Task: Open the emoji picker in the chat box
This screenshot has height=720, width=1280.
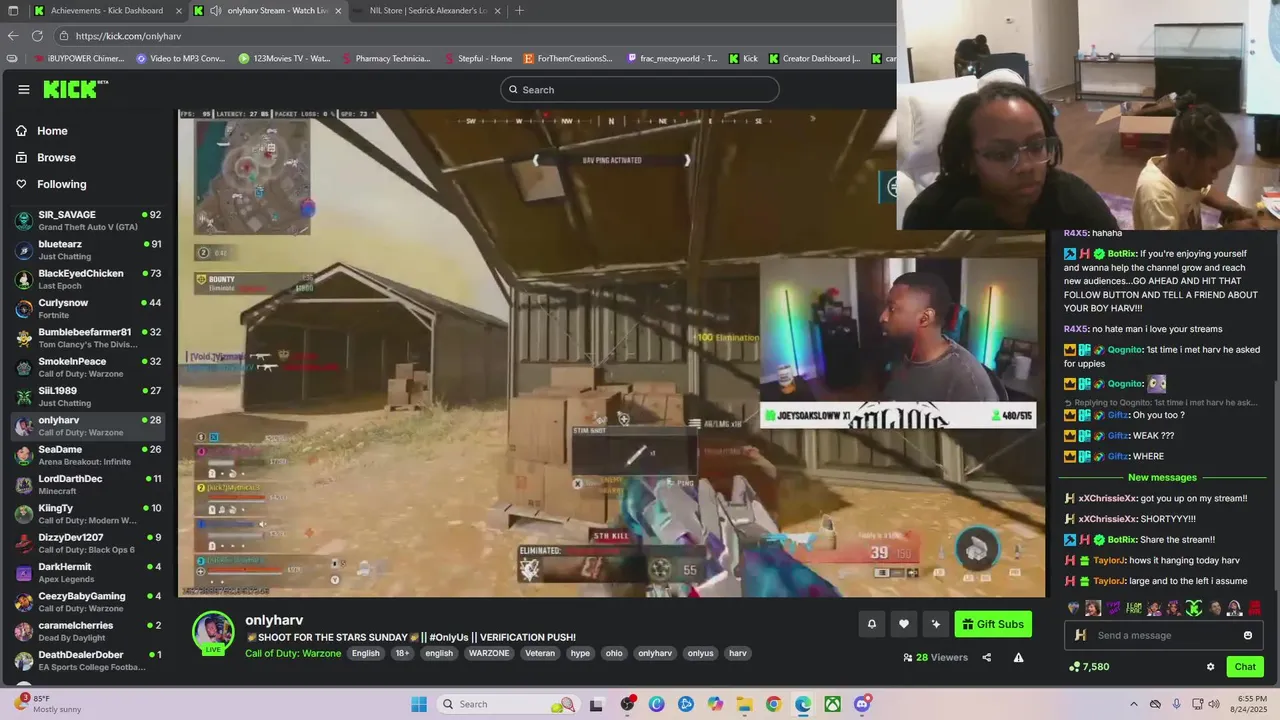Action: 1248,635
